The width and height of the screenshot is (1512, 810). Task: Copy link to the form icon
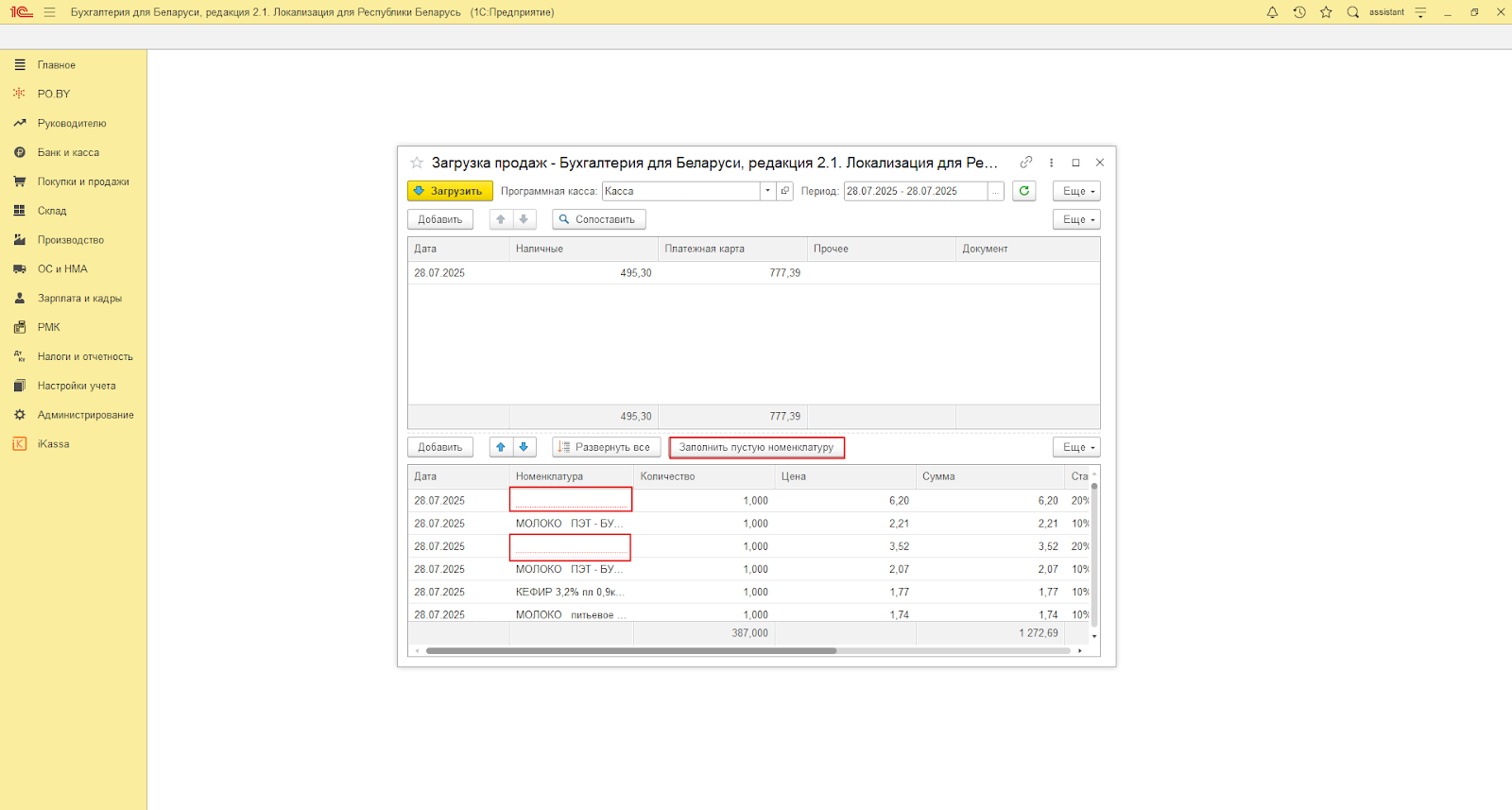(x=1026, y=163)
